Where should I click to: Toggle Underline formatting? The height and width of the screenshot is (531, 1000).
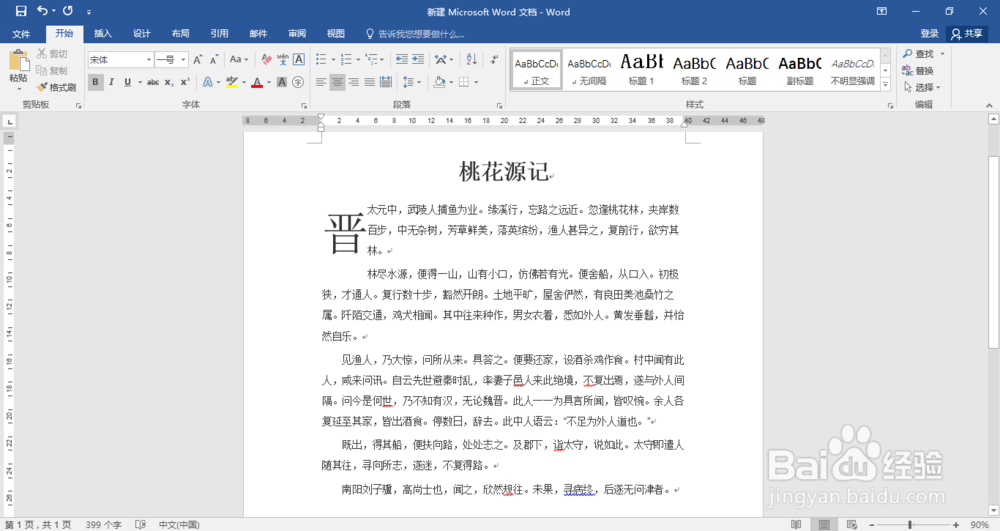click(128, 82)
